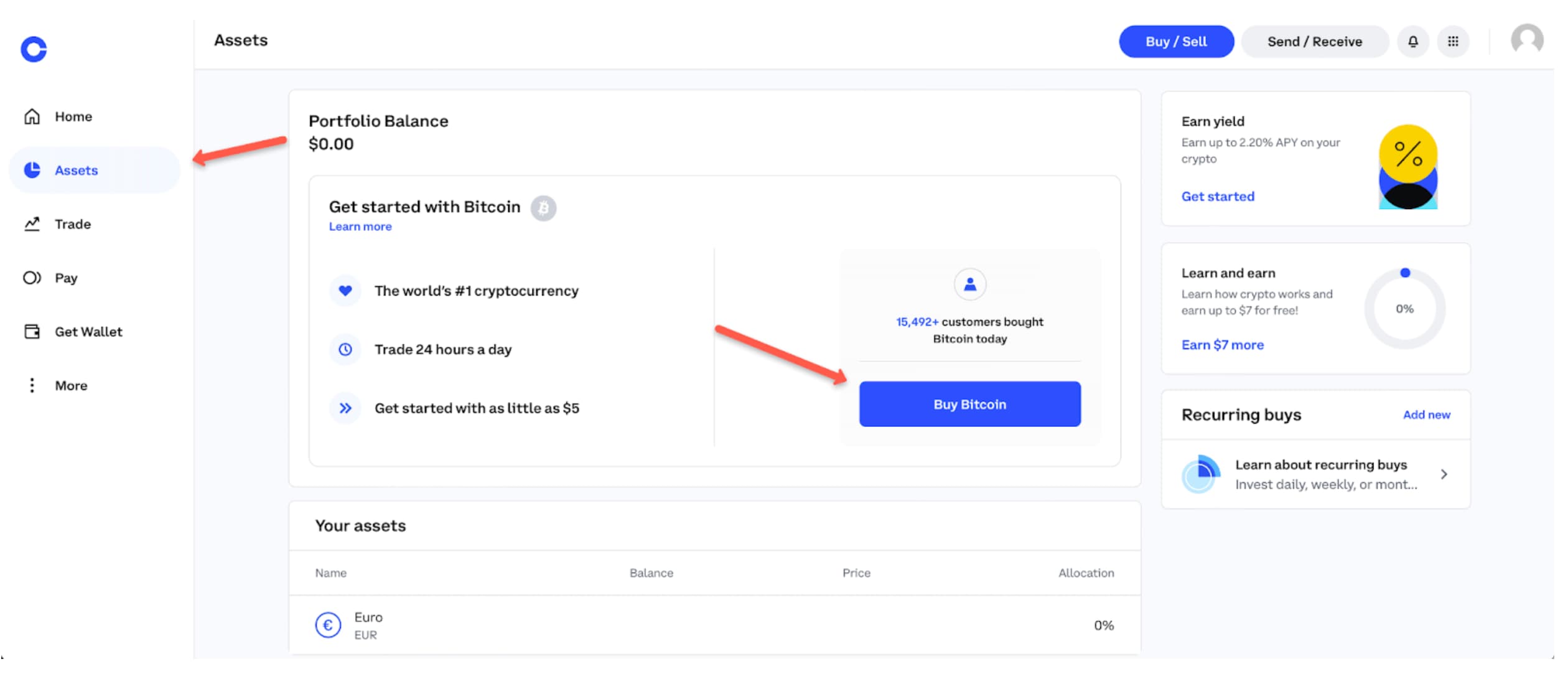This screenshot has width=1568, height=692.
Task: Click the Coinbase logo
Action: pyautogui.click(x=34, y=49)
